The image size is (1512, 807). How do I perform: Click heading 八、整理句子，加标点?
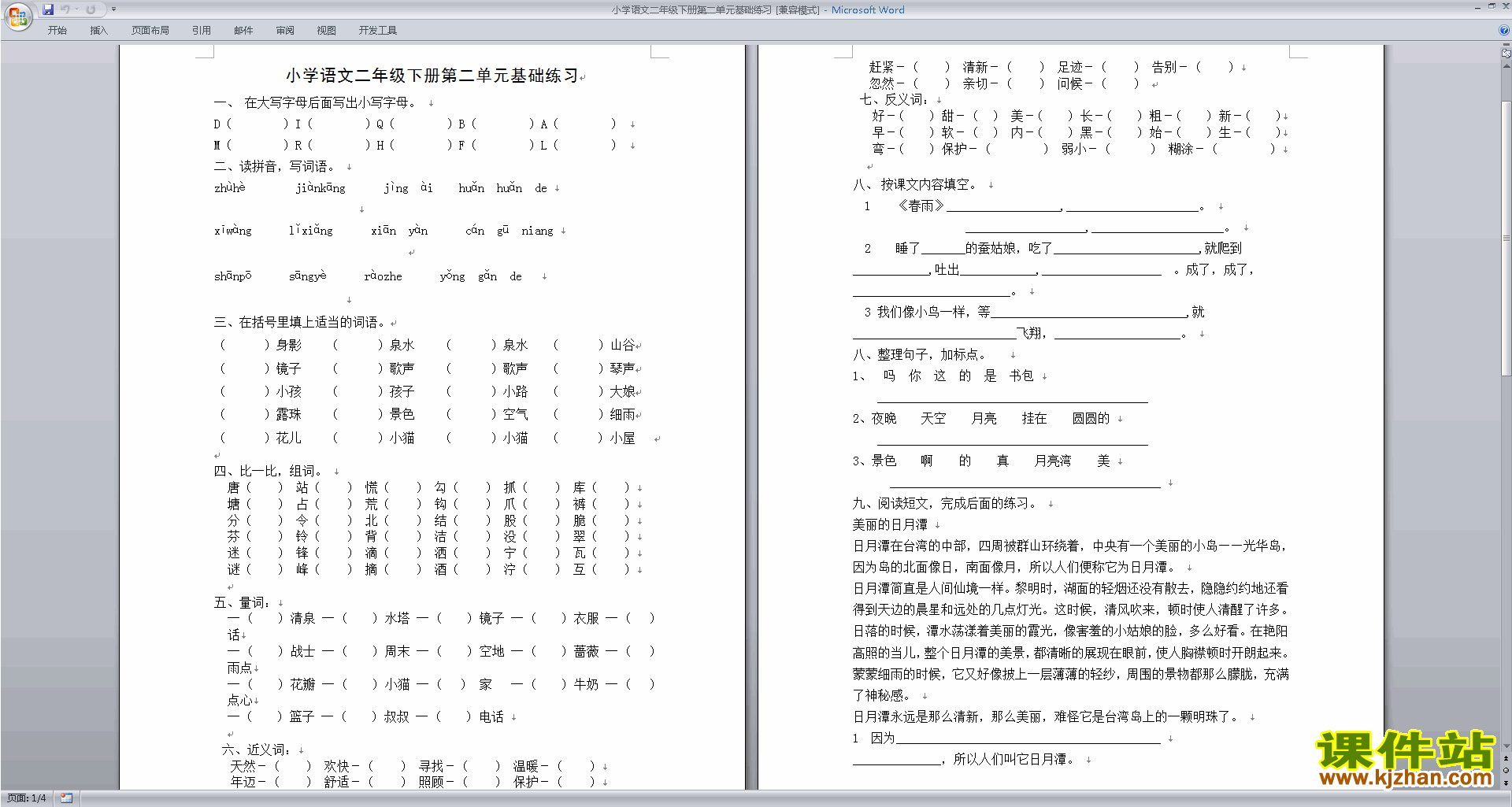[919, 355]
